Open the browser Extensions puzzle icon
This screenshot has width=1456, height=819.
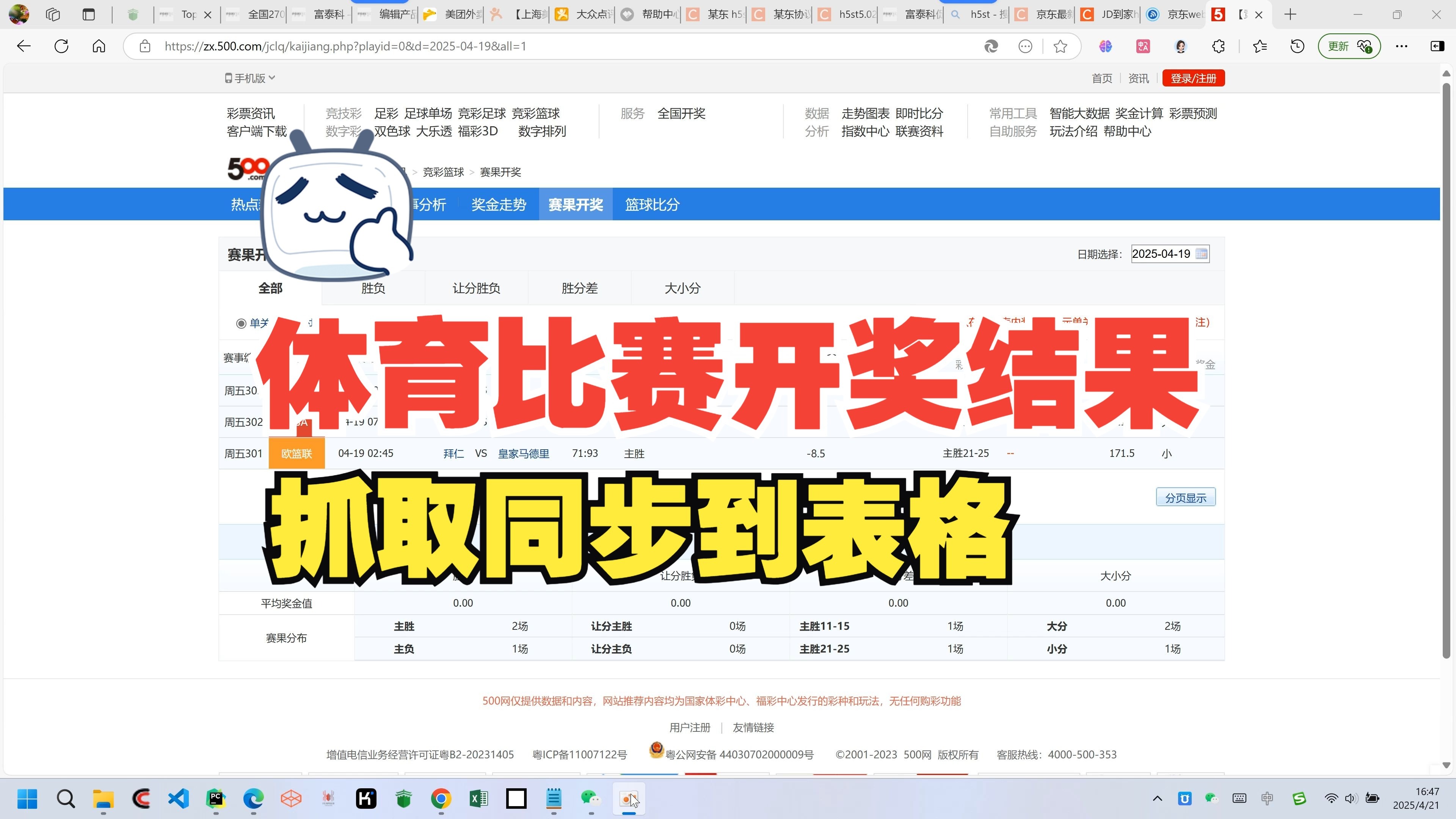pos(1218,46)
